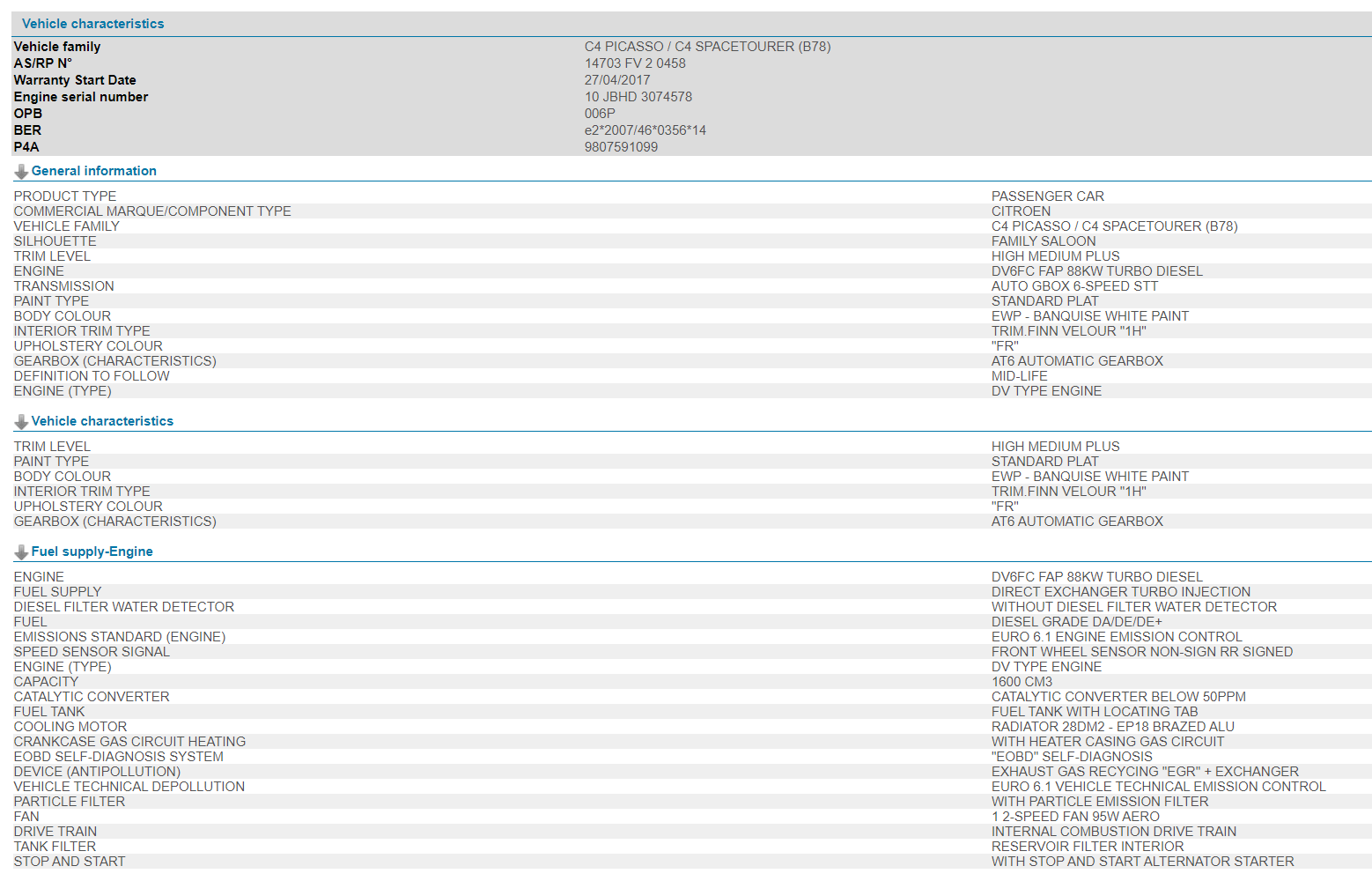Select the date "27/04/2017"
The height and width of the screenshot is (881, 1372).
pyautogui.click(x=617, y=80)
